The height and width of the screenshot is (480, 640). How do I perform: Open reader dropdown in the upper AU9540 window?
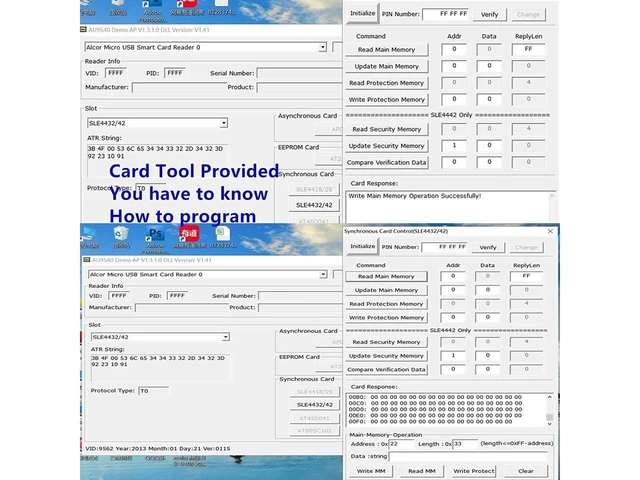click(x=322, y=47)
